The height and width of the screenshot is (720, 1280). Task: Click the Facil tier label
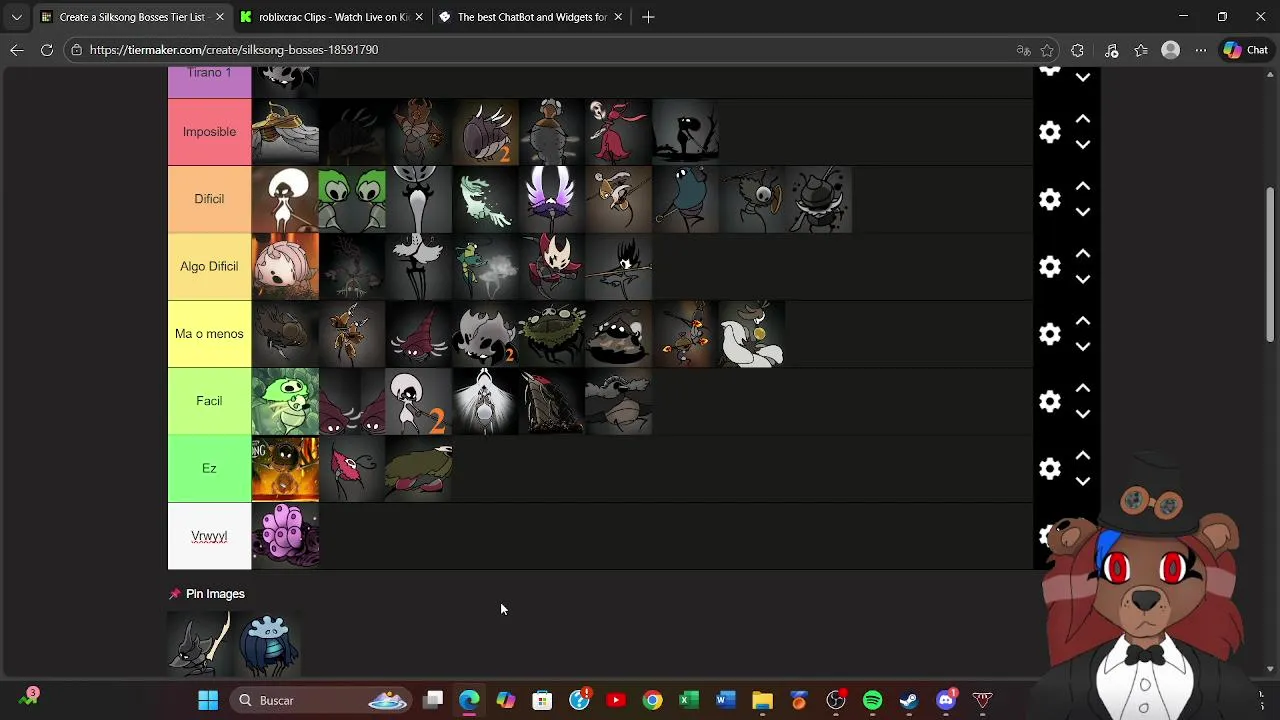209,401
